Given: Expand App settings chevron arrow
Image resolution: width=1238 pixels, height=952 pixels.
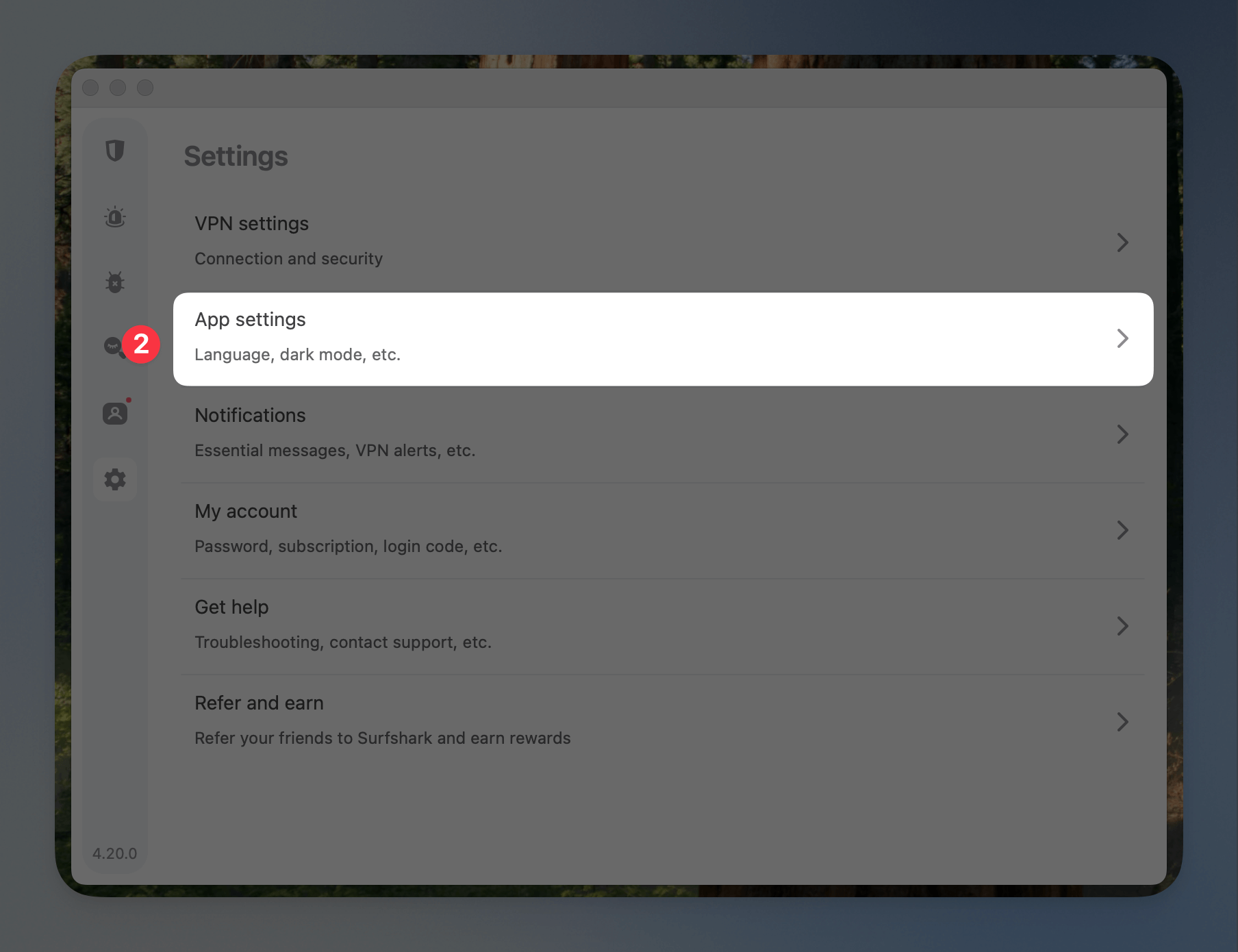Looking at the screenshot, I should point(1122,338).
